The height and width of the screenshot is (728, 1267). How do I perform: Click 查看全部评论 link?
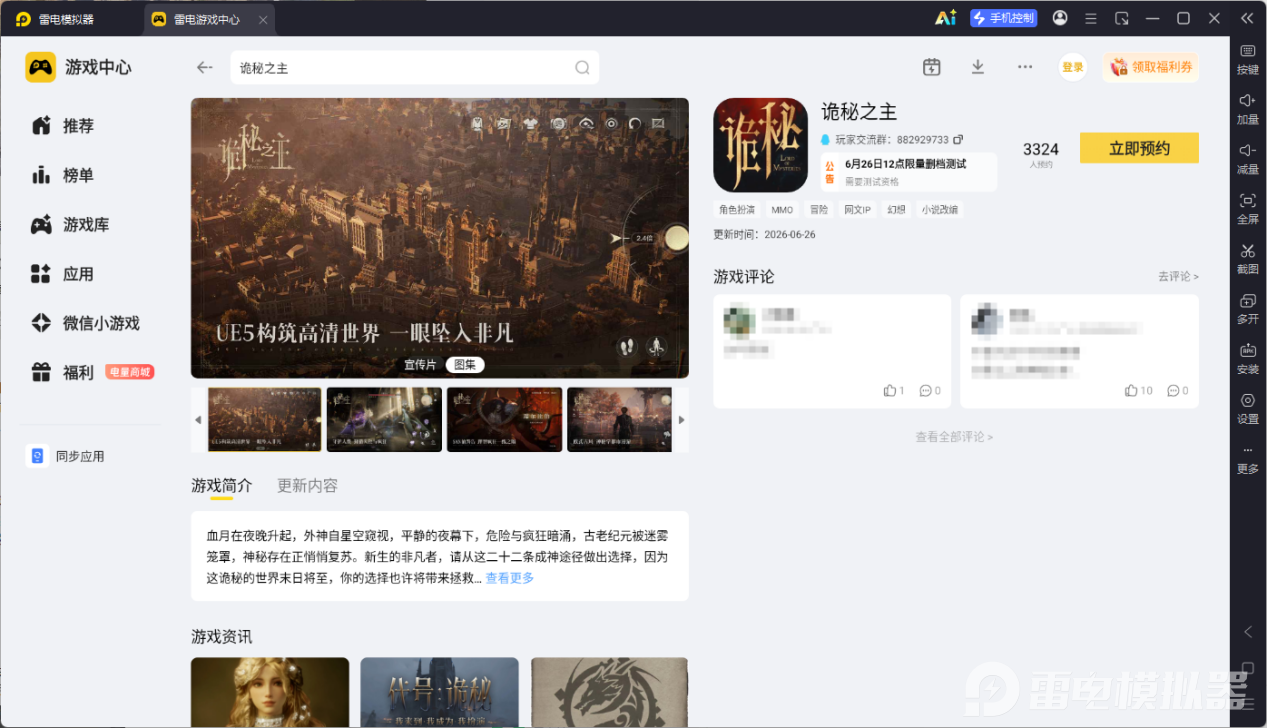pyautogui.click(x=954, y=437)
